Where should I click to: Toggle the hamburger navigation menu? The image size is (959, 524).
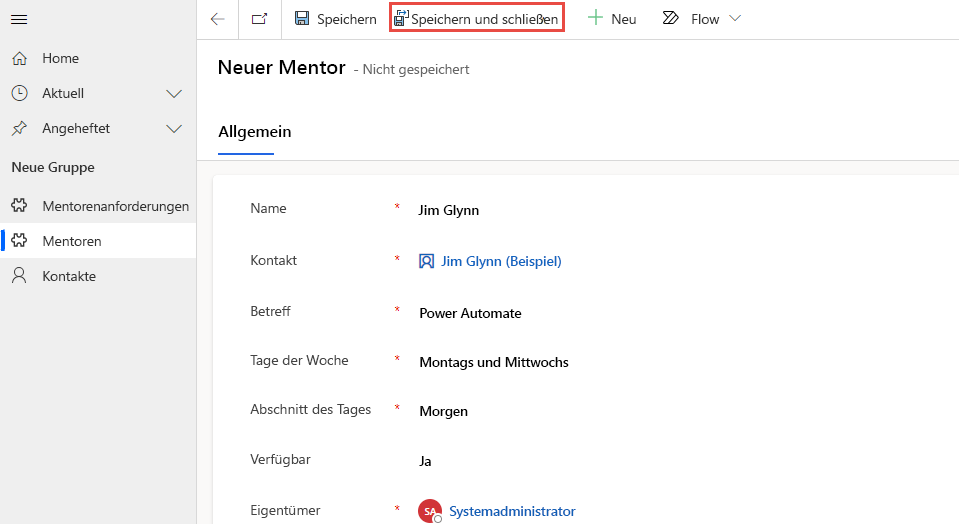coord(19,20)
